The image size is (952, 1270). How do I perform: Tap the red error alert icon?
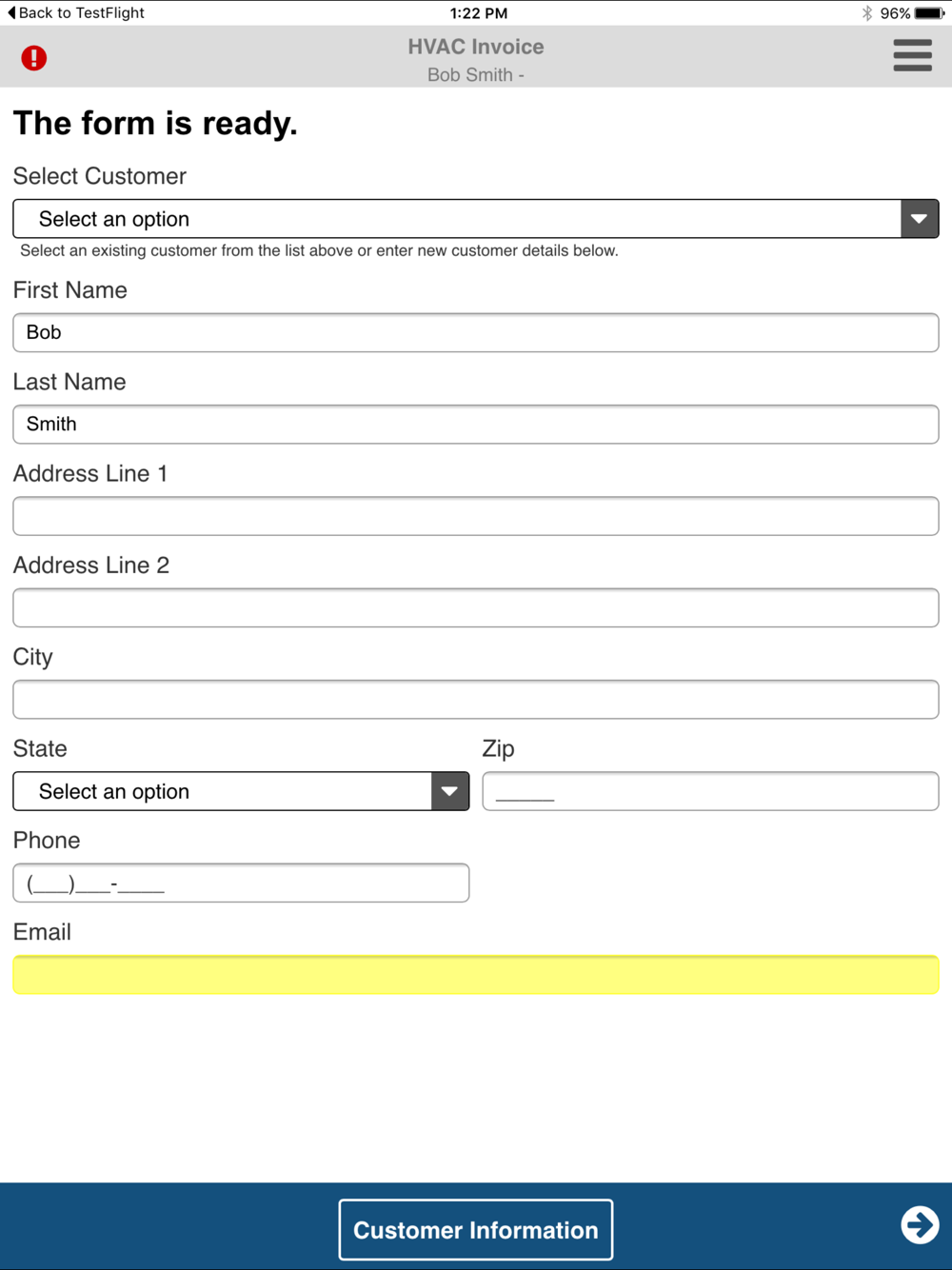[x=34, y=58]
